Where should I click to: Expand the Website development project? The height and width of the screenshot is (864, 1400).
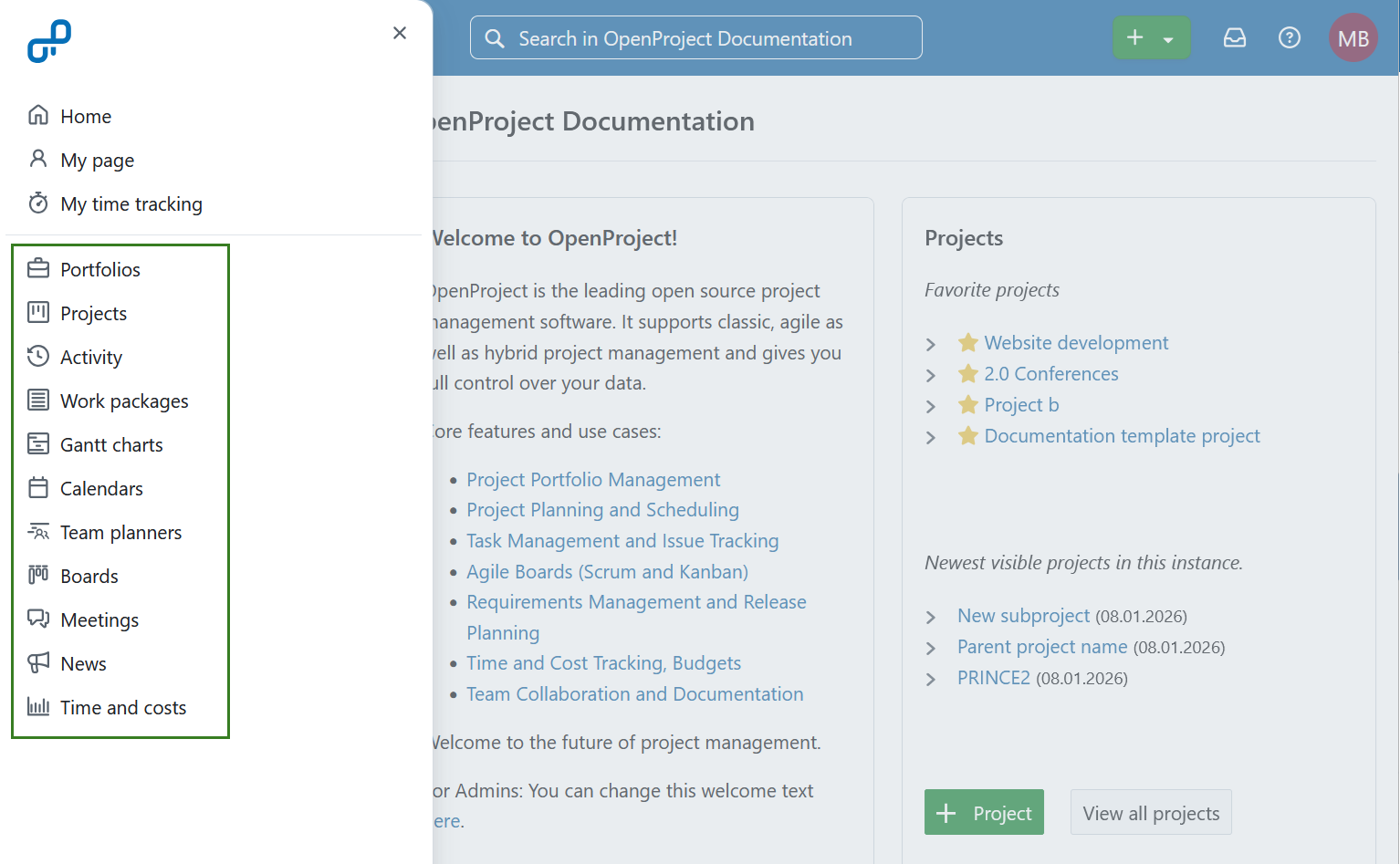(932, 344)
